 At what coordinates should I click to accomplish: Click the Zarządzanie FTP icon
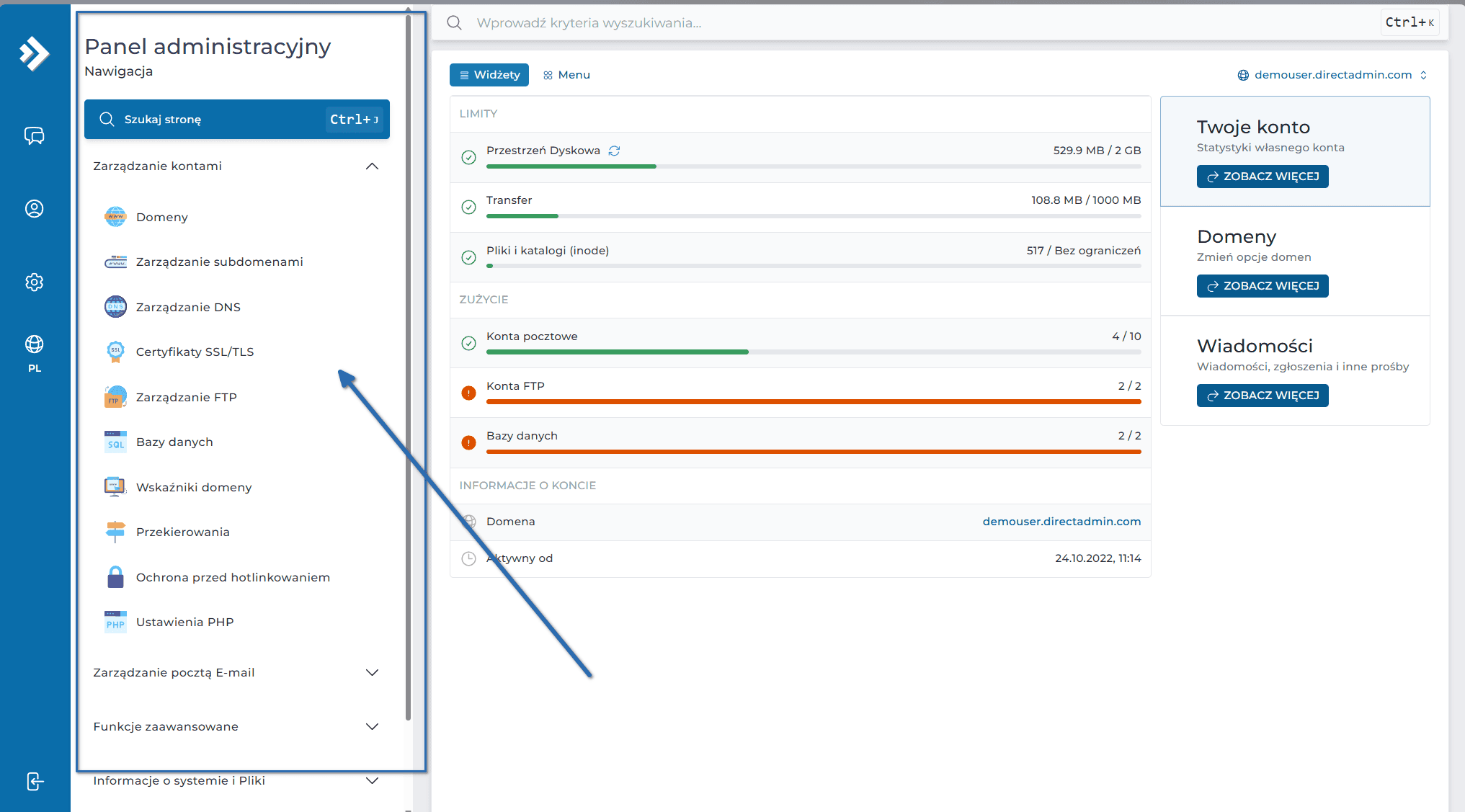115,397
